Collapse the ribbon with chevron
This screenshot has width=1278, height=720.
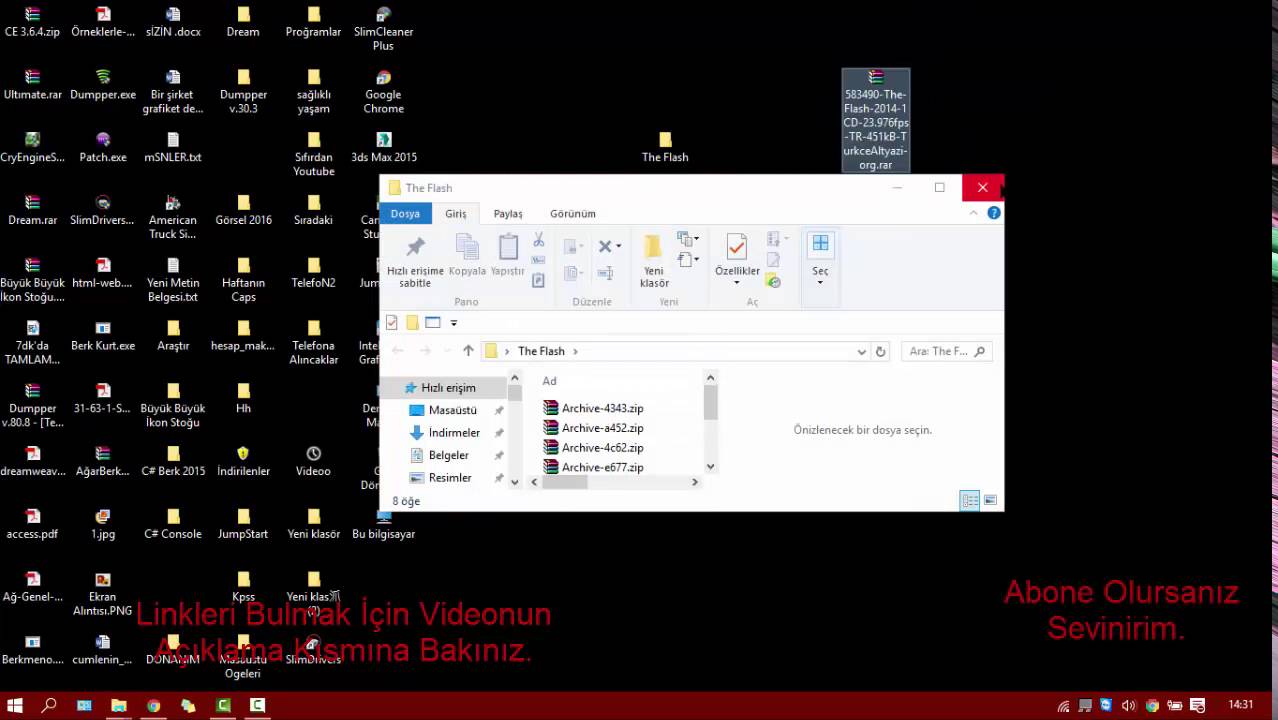974,213
